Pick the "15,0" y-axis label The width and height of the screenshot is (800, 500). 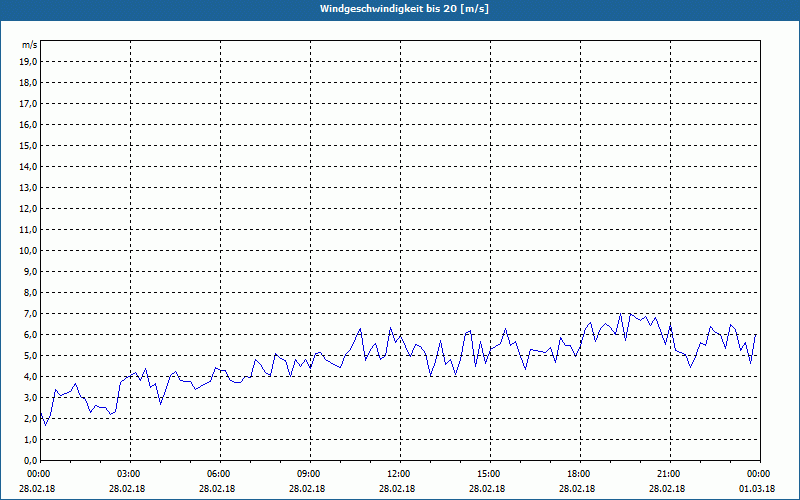pyautogui.click(x=28, y=145)
